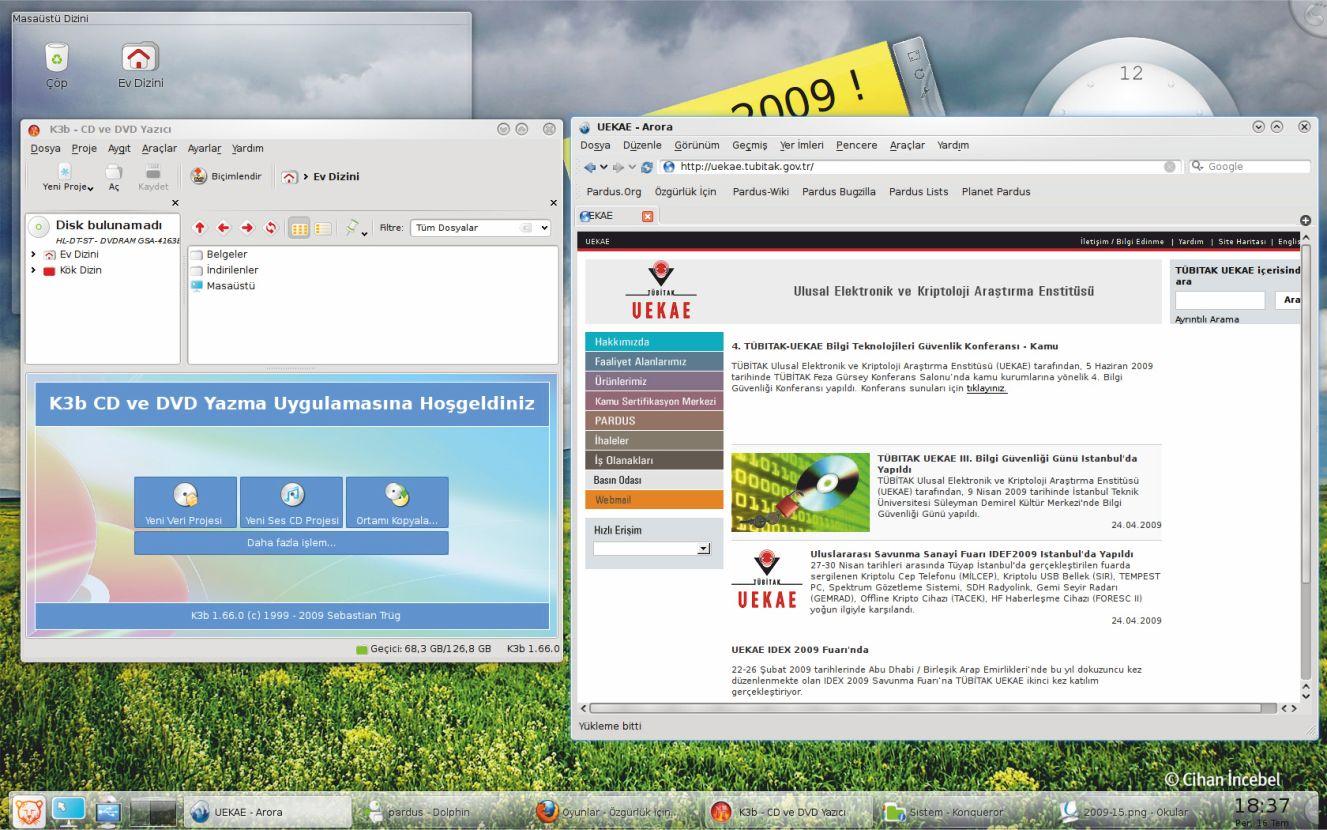
Task: Click Arora forward navigation arrow
Action: pyautogui.click(x=617, y=167)
